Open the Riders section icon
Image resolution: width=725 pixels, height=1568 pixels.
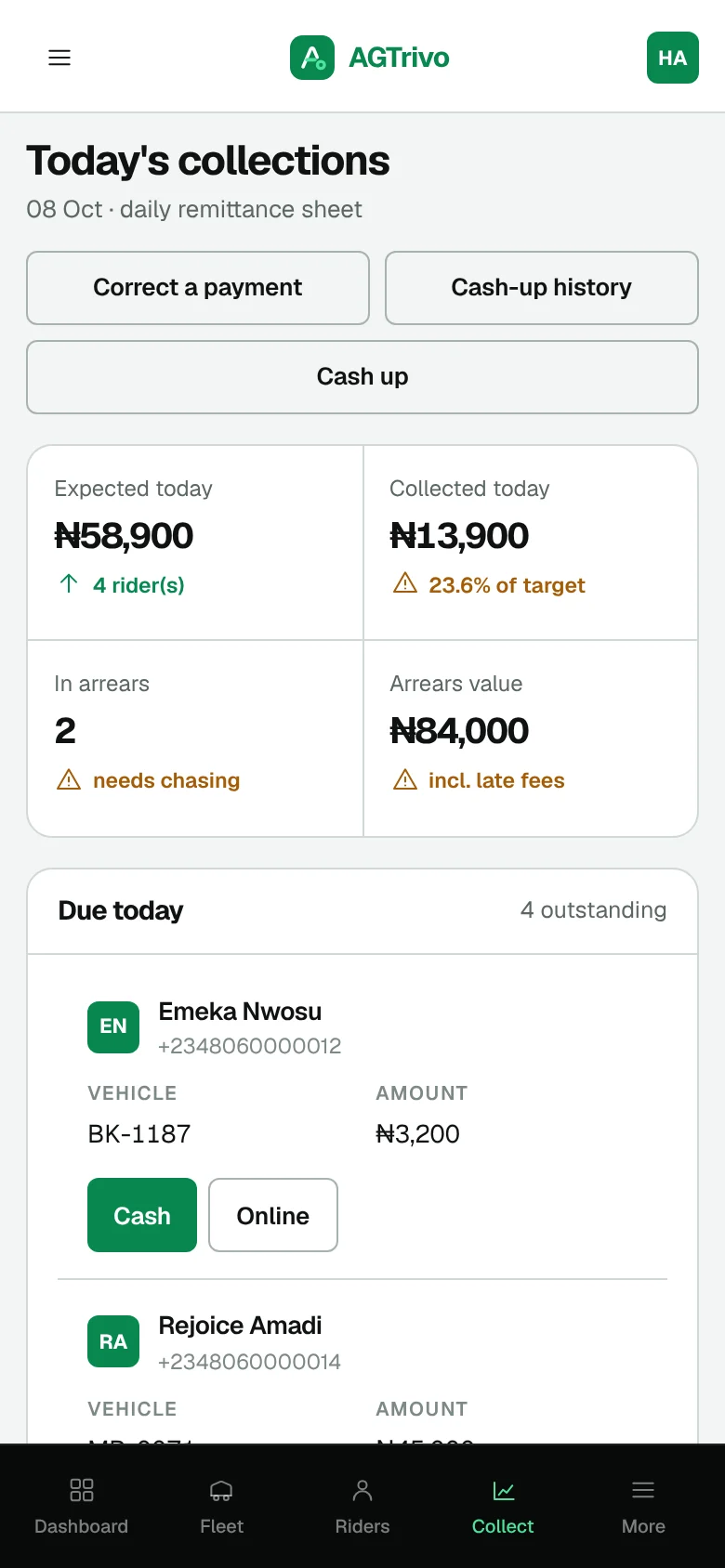pos(362,1491)
